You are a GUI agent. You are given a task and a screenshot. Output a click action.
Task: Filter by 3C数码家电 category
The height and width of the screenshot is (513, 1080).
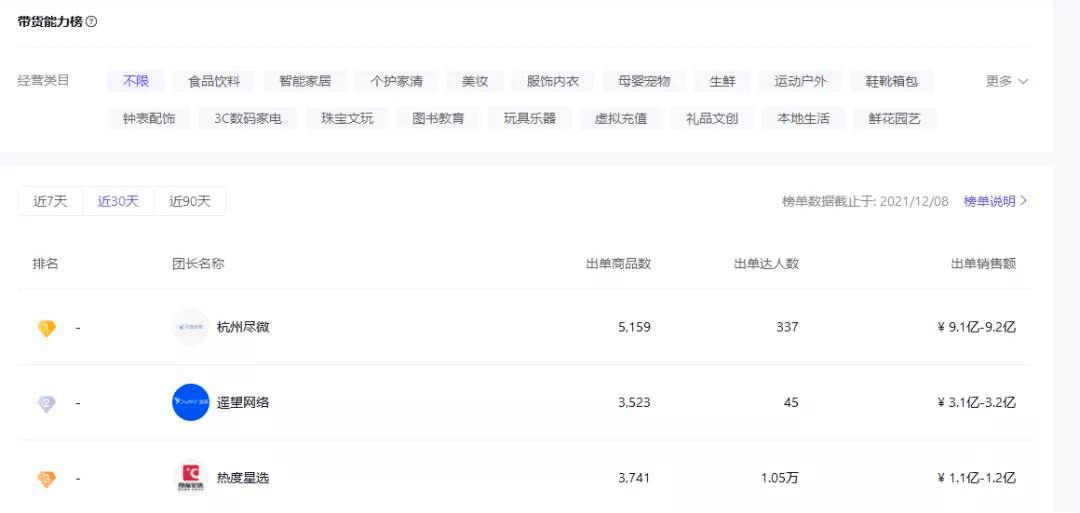[x=248, y=118]
